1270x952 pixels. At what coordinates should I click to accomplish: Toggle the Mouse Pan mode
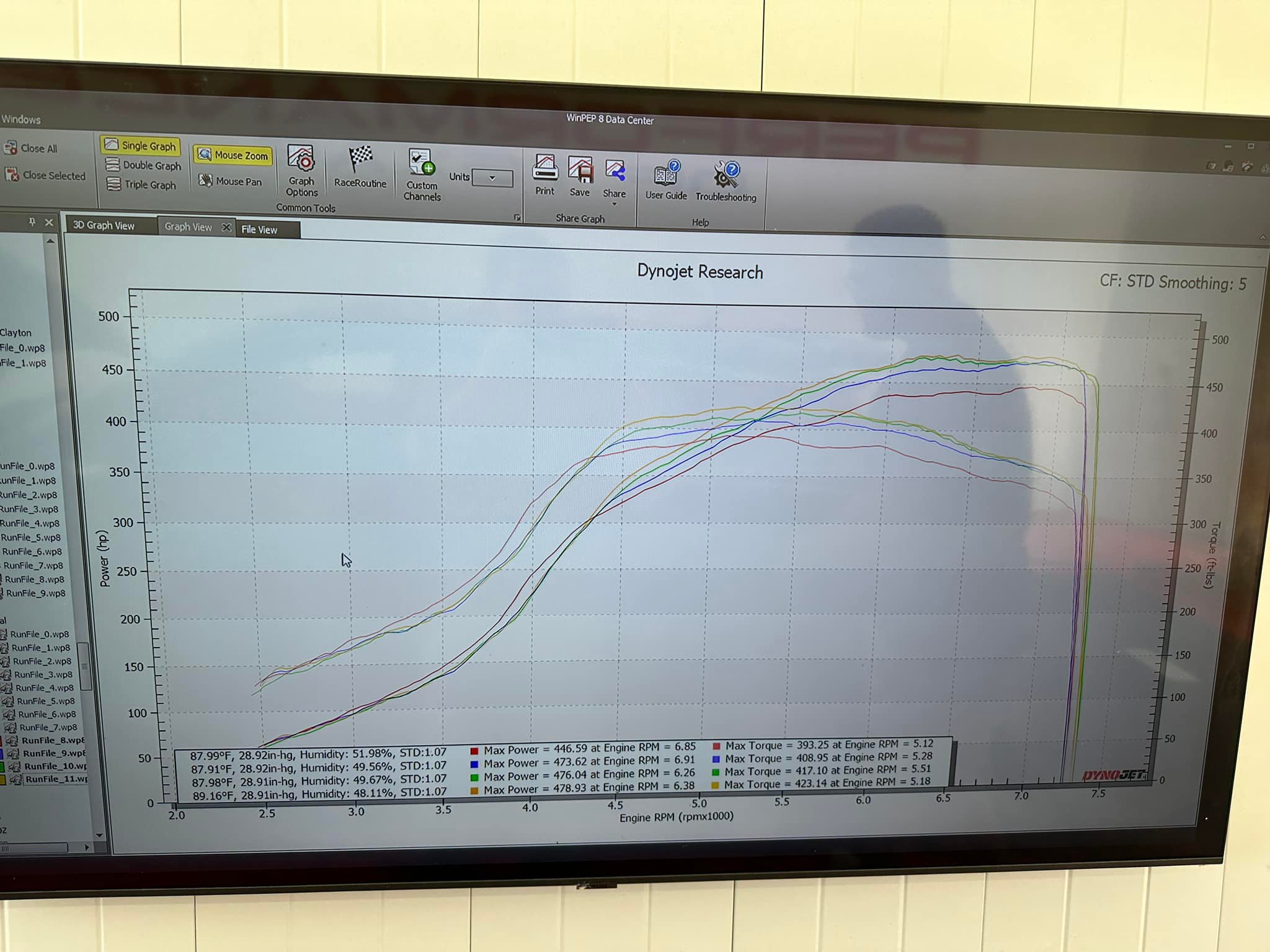point(230,181)
